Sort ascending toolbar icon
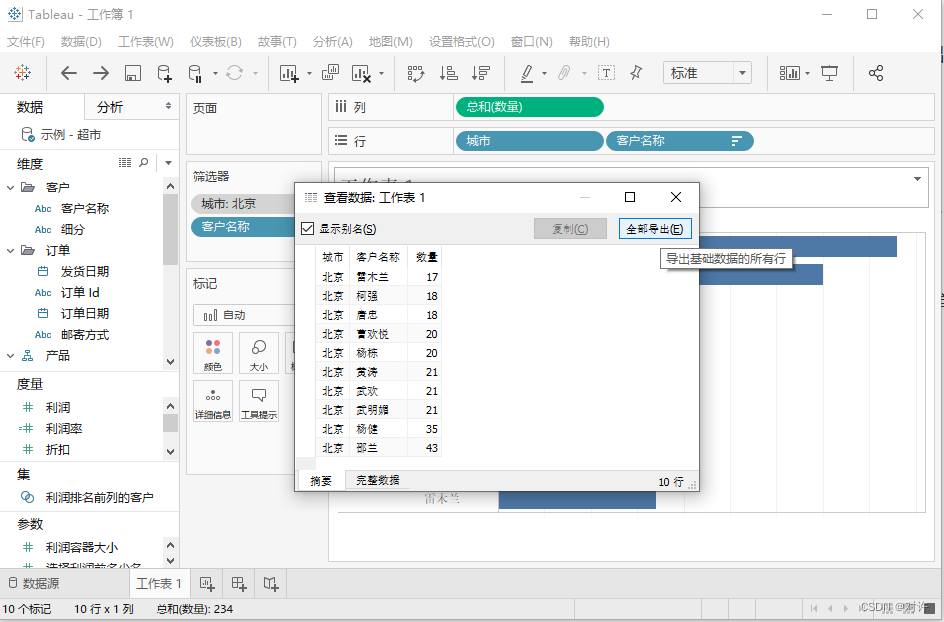Viewport: 944px width, 622px height. tap(449, 73)
